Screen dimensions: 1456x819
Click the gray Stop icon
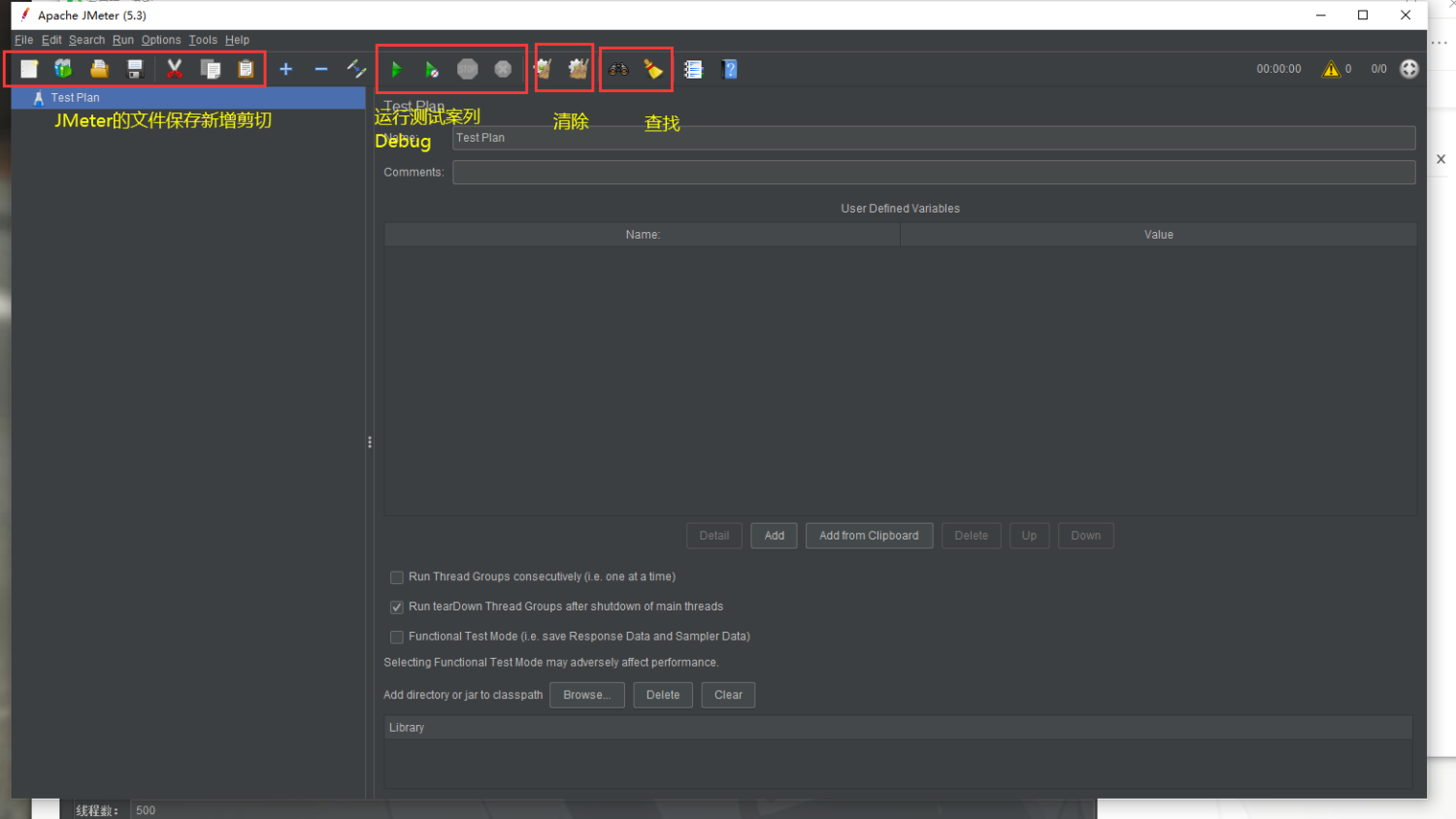click(x=468, y=69)
